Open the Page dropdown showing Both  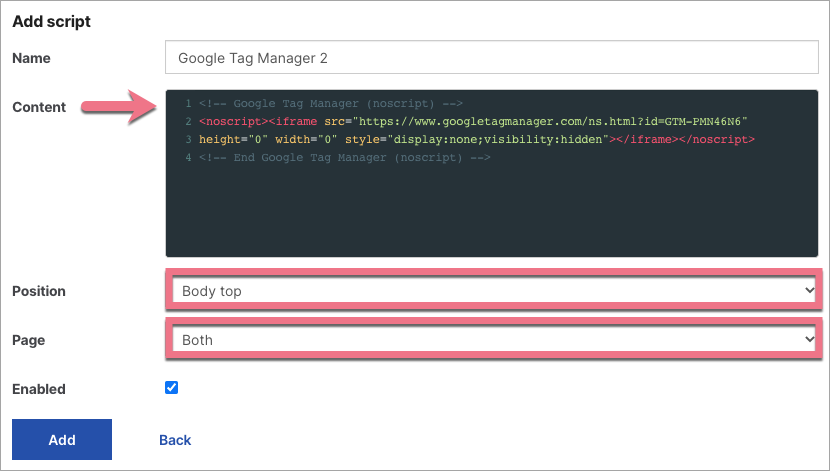[x=493, y=340]
